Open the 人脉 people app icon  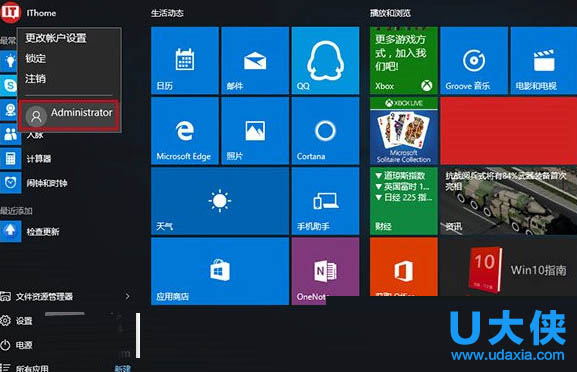tap(10, 134)
